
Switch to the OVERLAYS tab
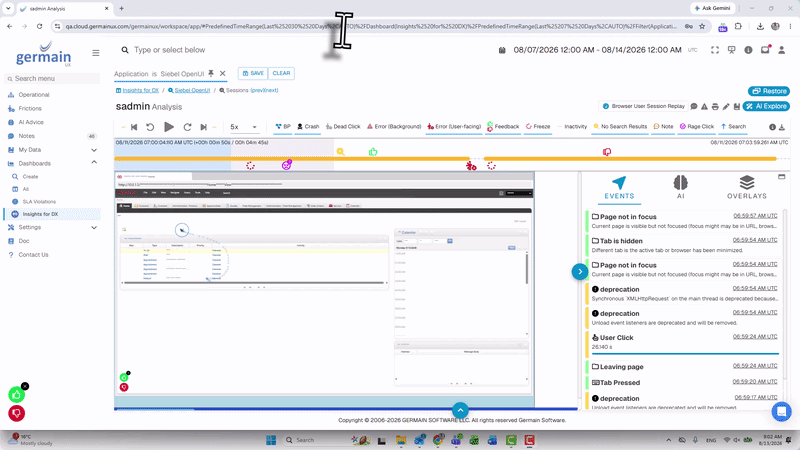747,188
